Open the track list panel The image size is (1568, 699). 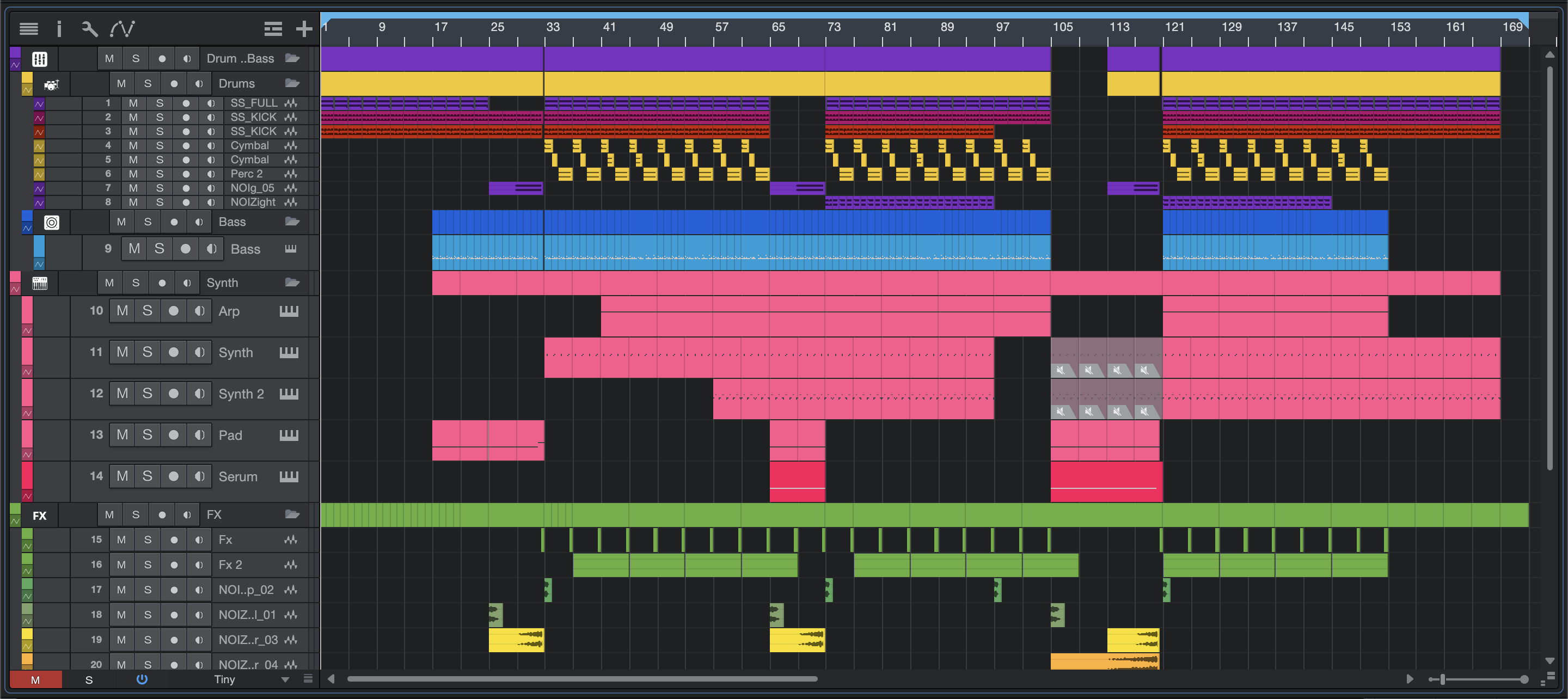point(29,28)
